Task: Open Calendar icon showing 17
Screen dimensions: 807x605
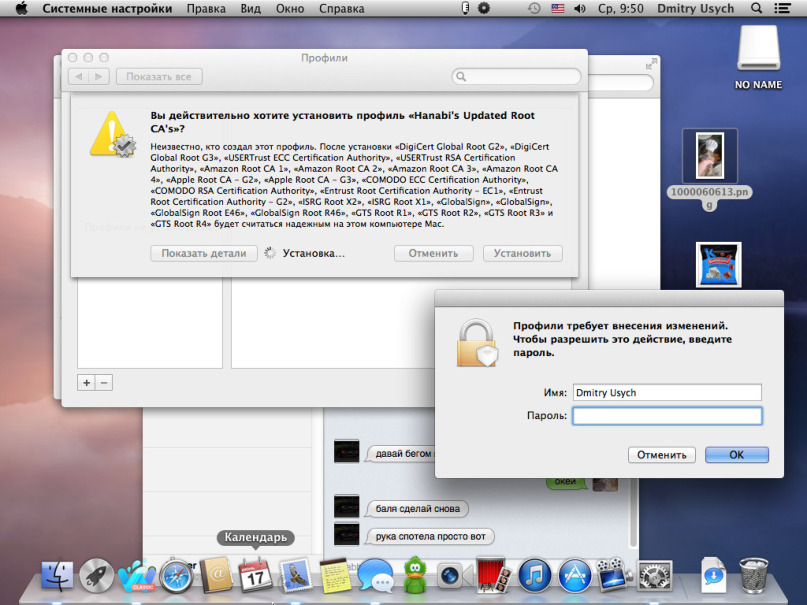Action: click(255, 575)
